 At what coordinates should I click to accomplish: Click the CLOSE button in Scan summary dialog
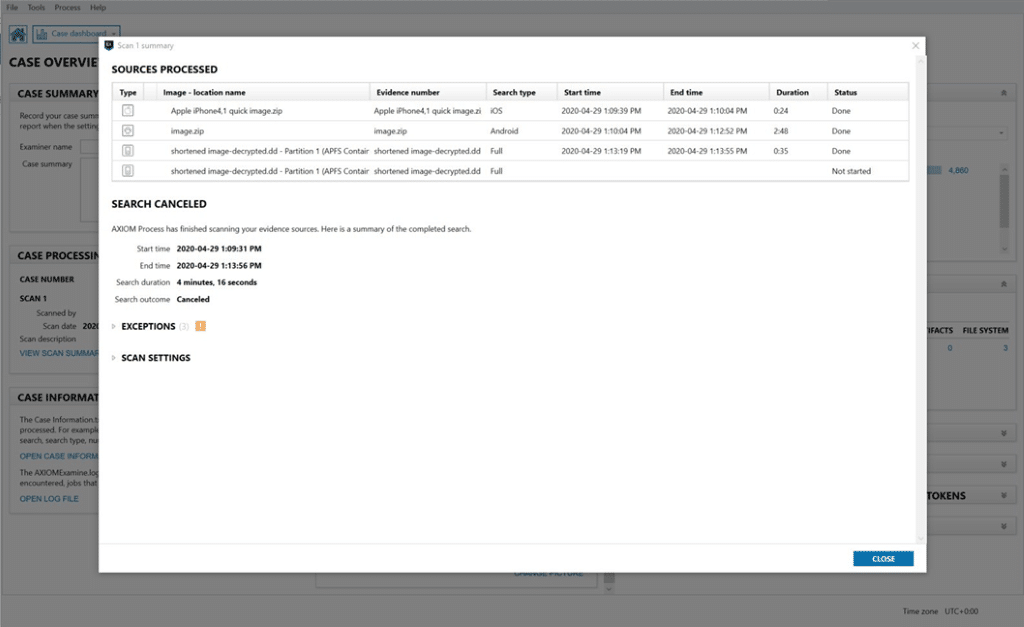click(x=883, y=558)
